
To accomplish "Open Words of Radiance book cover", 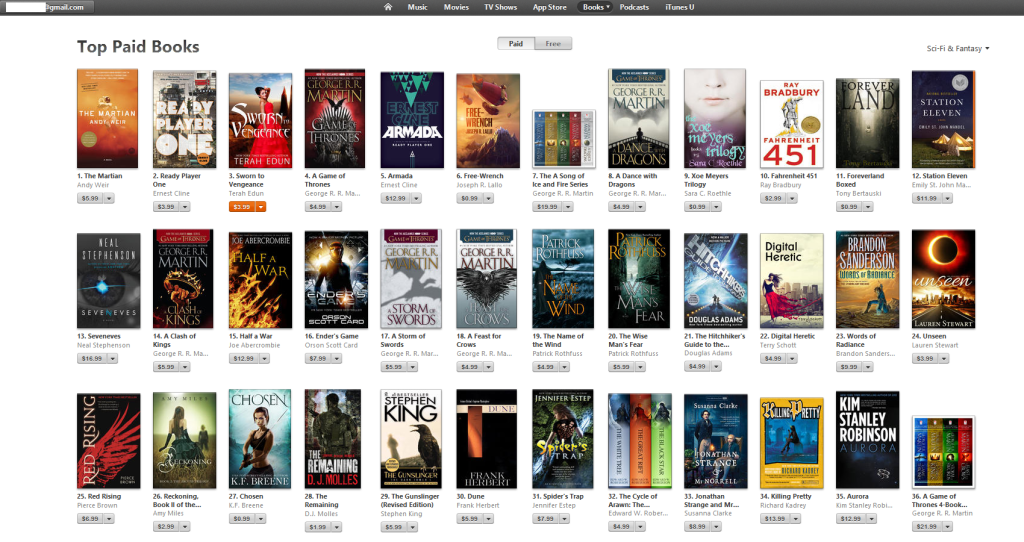I will tap(867, 279).
